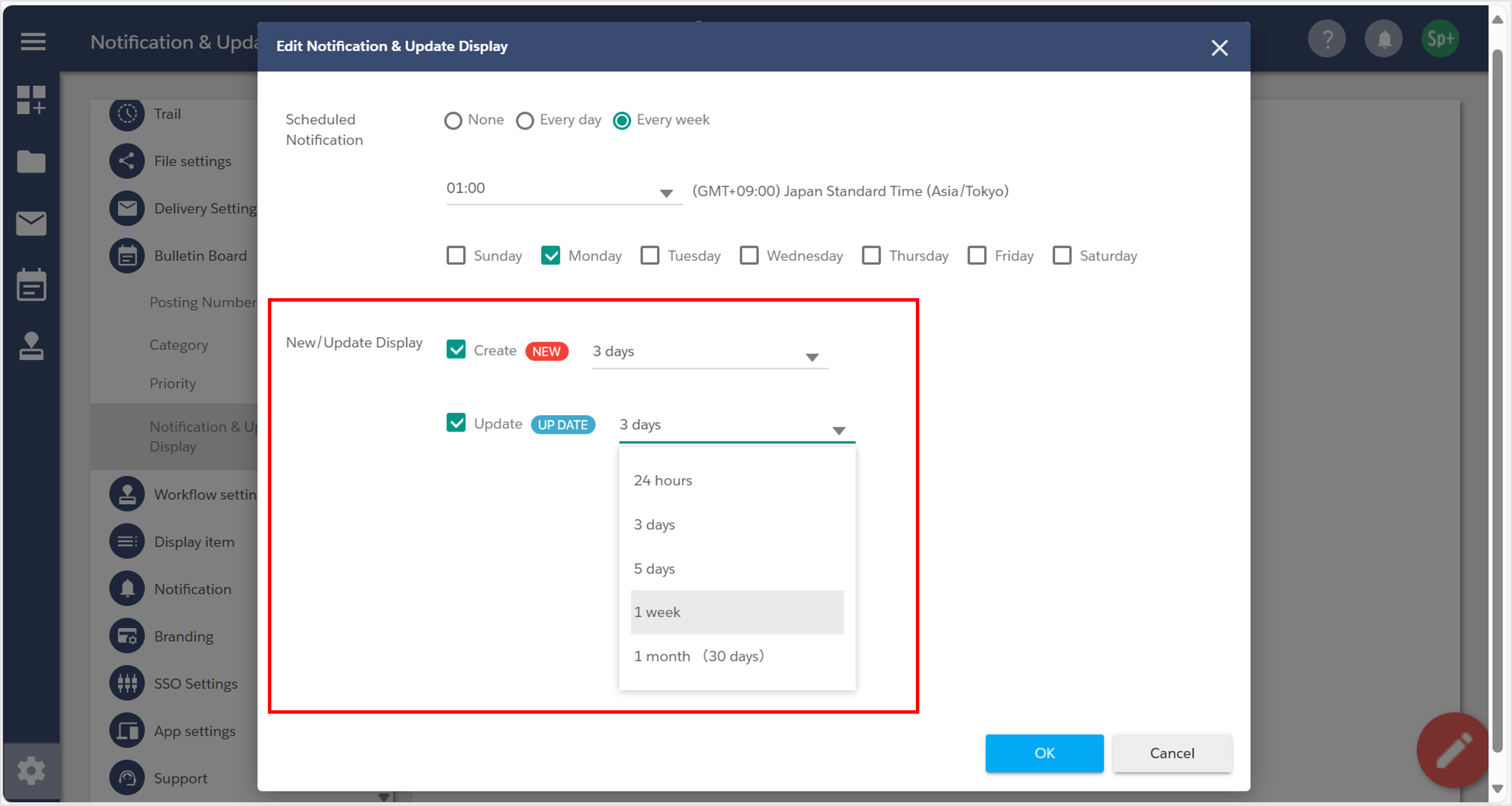Toggle the Create NEW checkbox

tap(456, 350)
